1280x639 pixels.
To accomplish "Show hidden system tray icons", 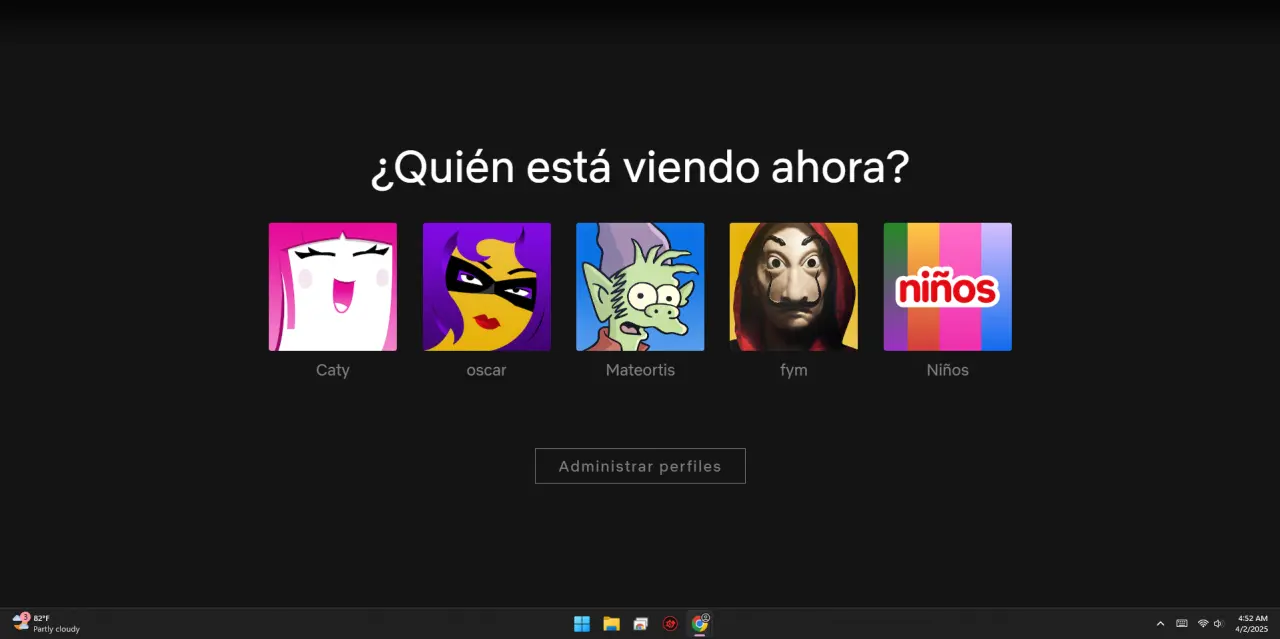I will 1160,624.
